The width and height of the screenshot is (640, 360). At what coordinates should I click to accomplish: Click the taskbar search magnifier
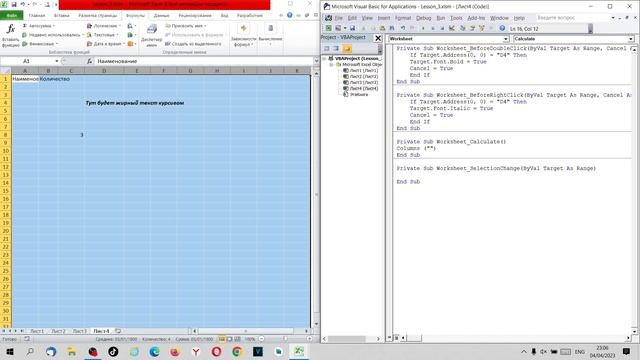pyautogui.click(x=30, y=351)
